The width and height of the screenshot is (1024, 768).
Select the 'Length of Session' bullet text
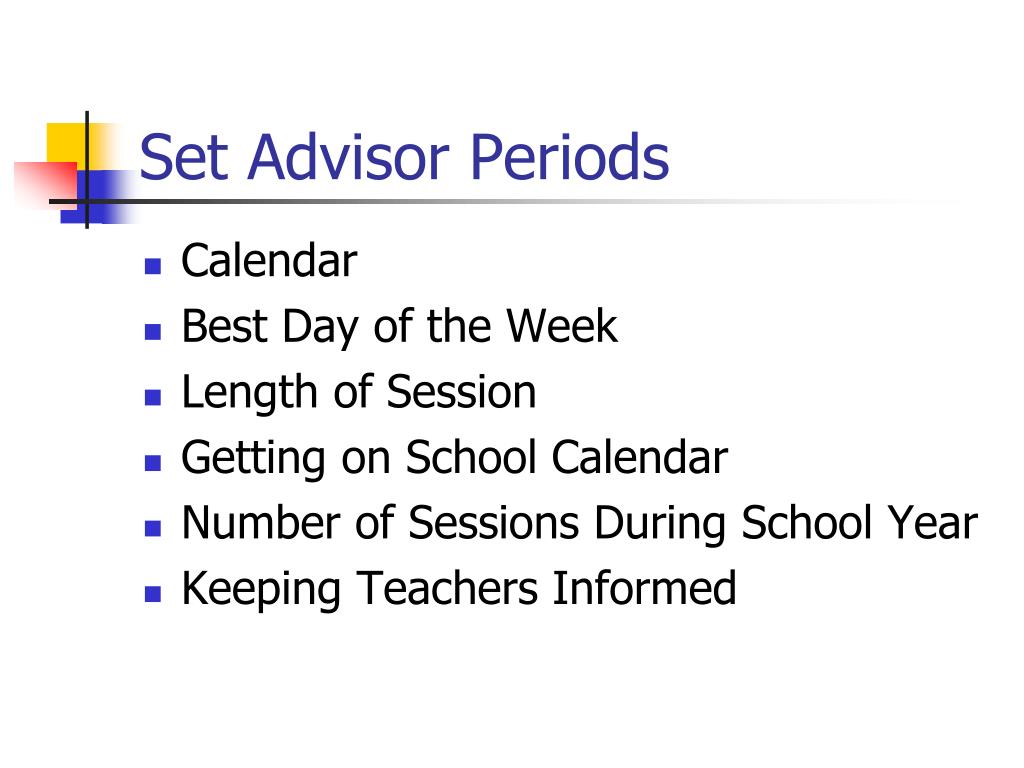[x=359, y=392]
